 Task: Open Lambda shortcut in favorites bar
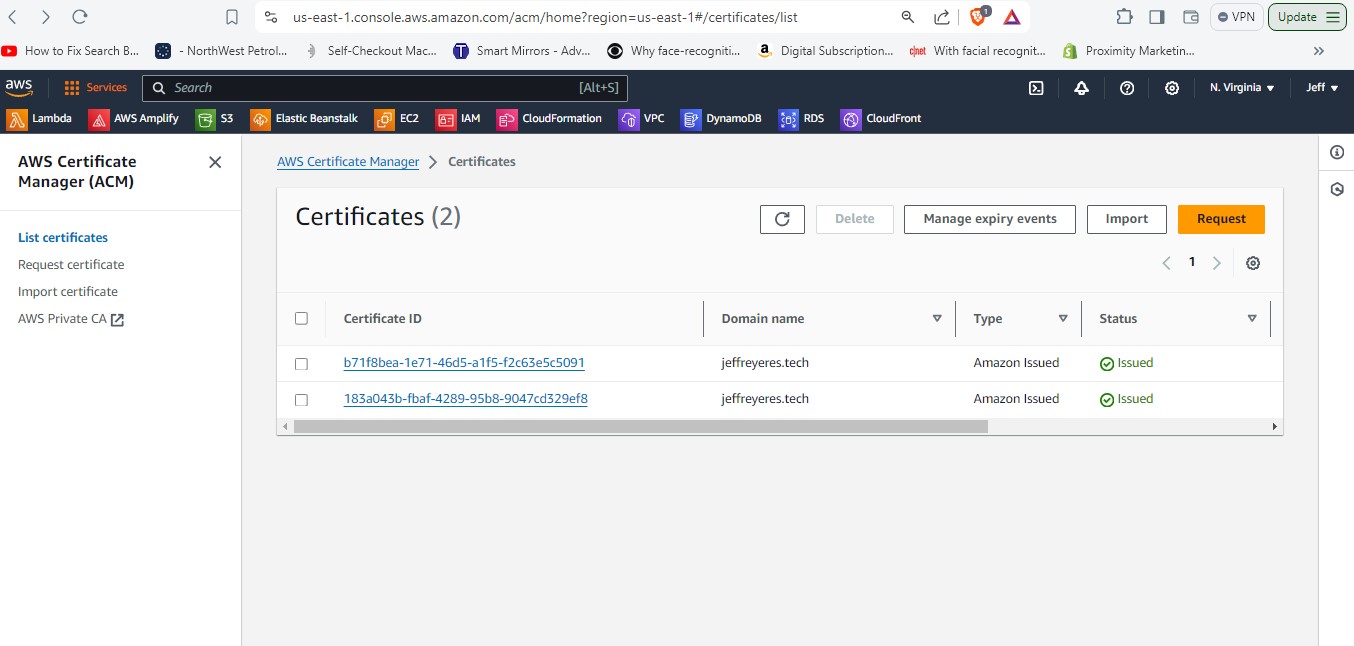[40, 119]
